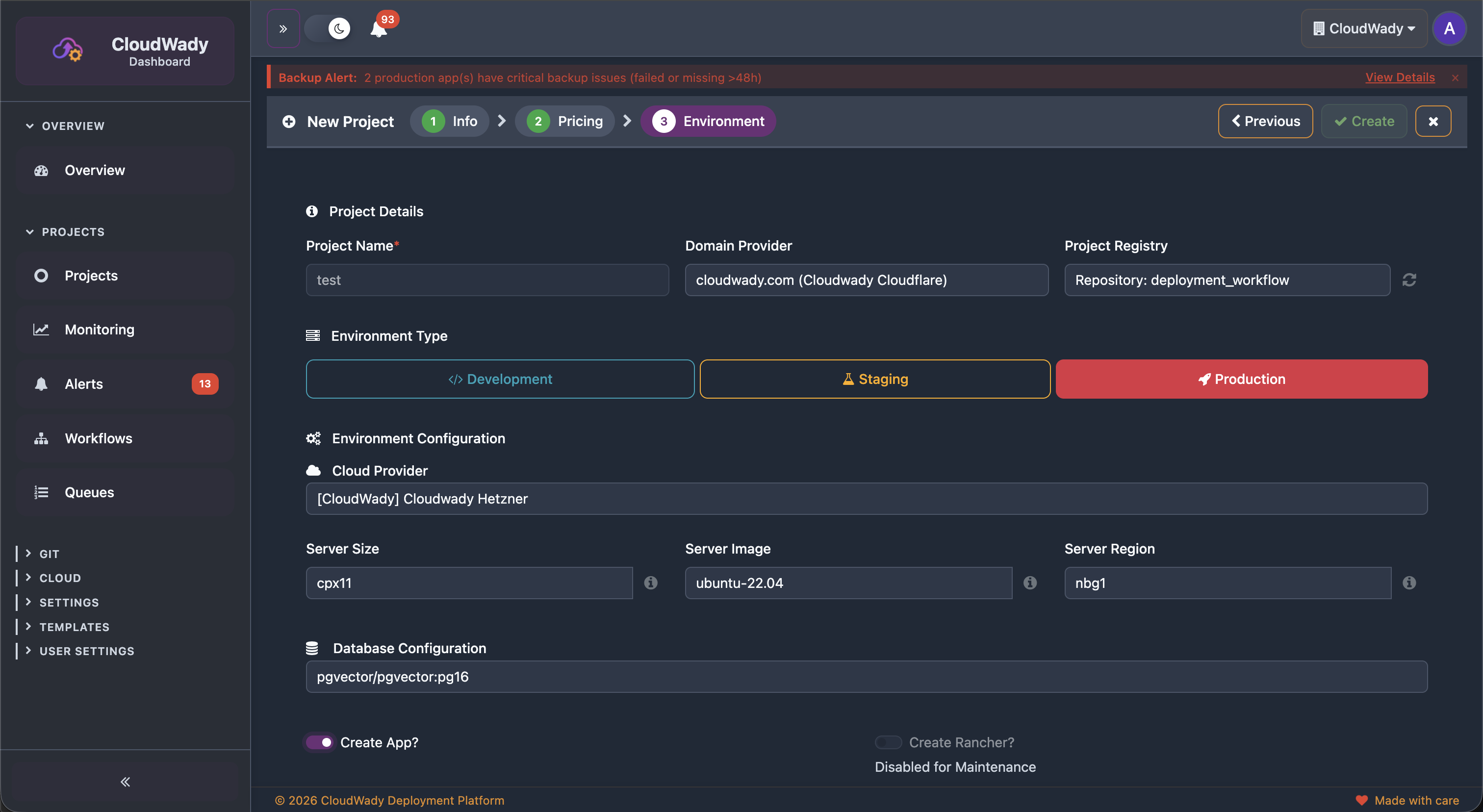Click the Project Name input field
This screenshot has height=812, width=1483.
pos(487,279)
